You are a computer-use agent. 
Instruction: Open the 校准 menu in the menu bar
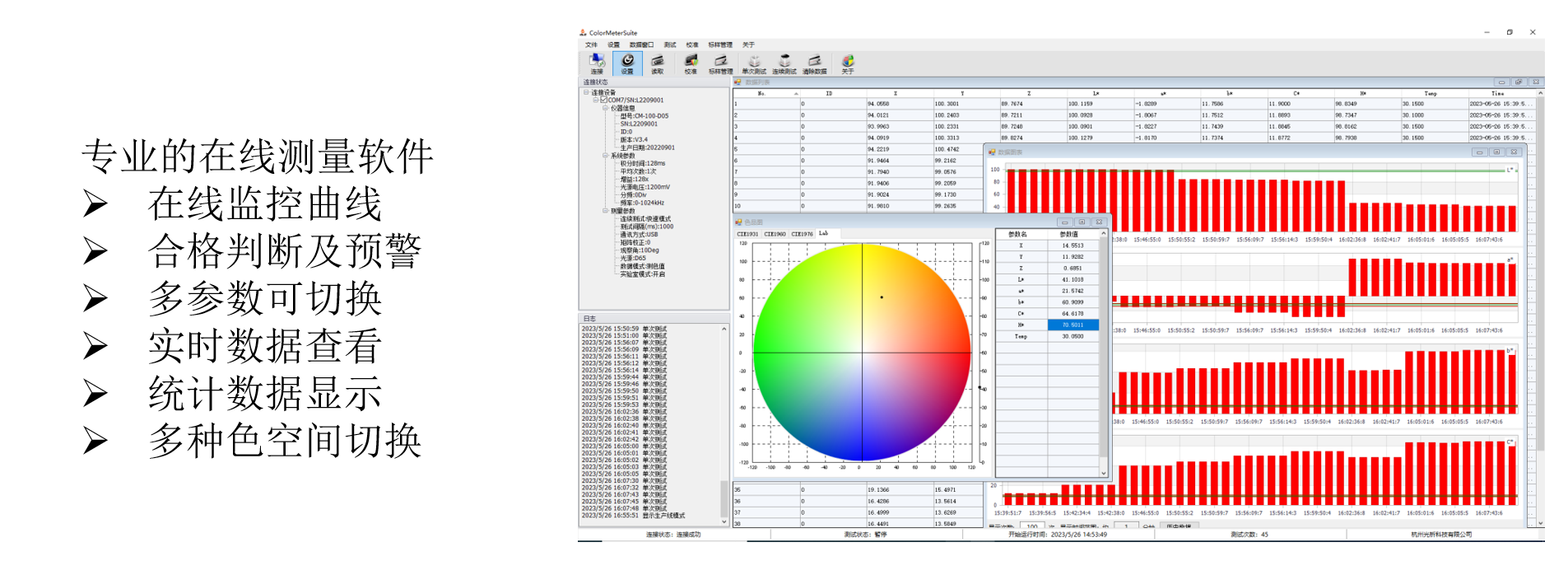692,45
